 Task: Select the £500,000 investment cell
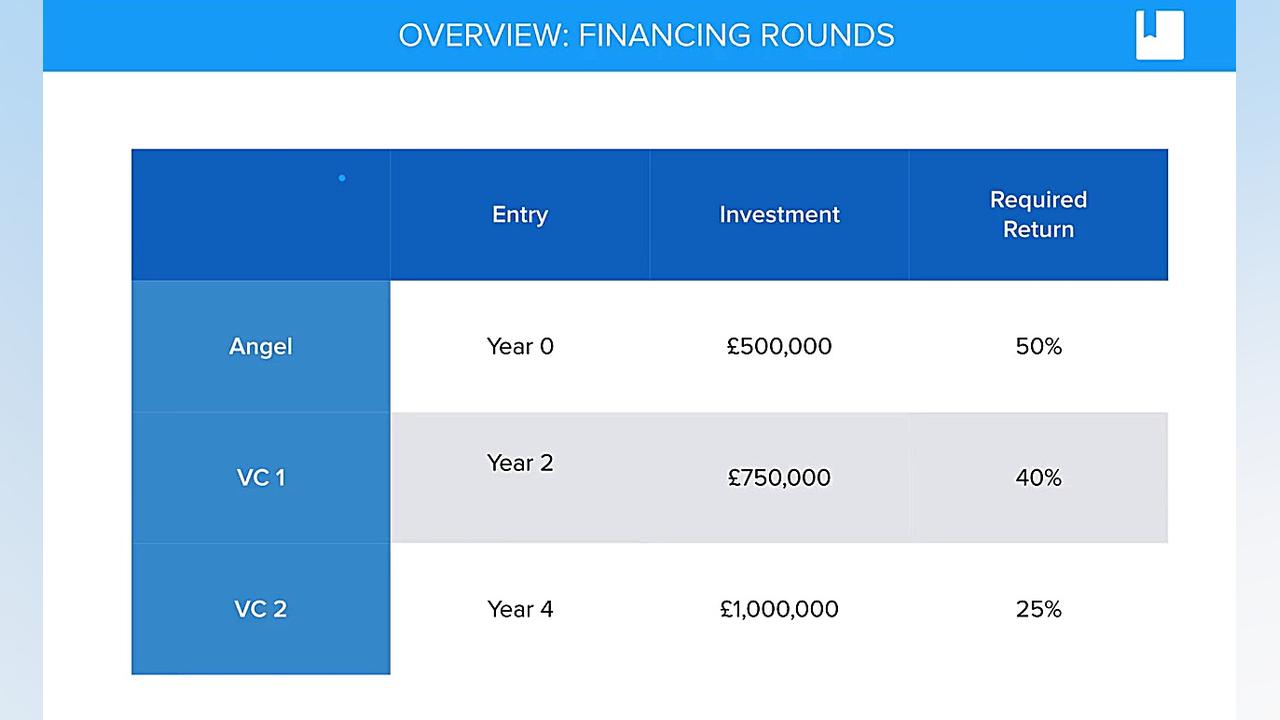779,346
